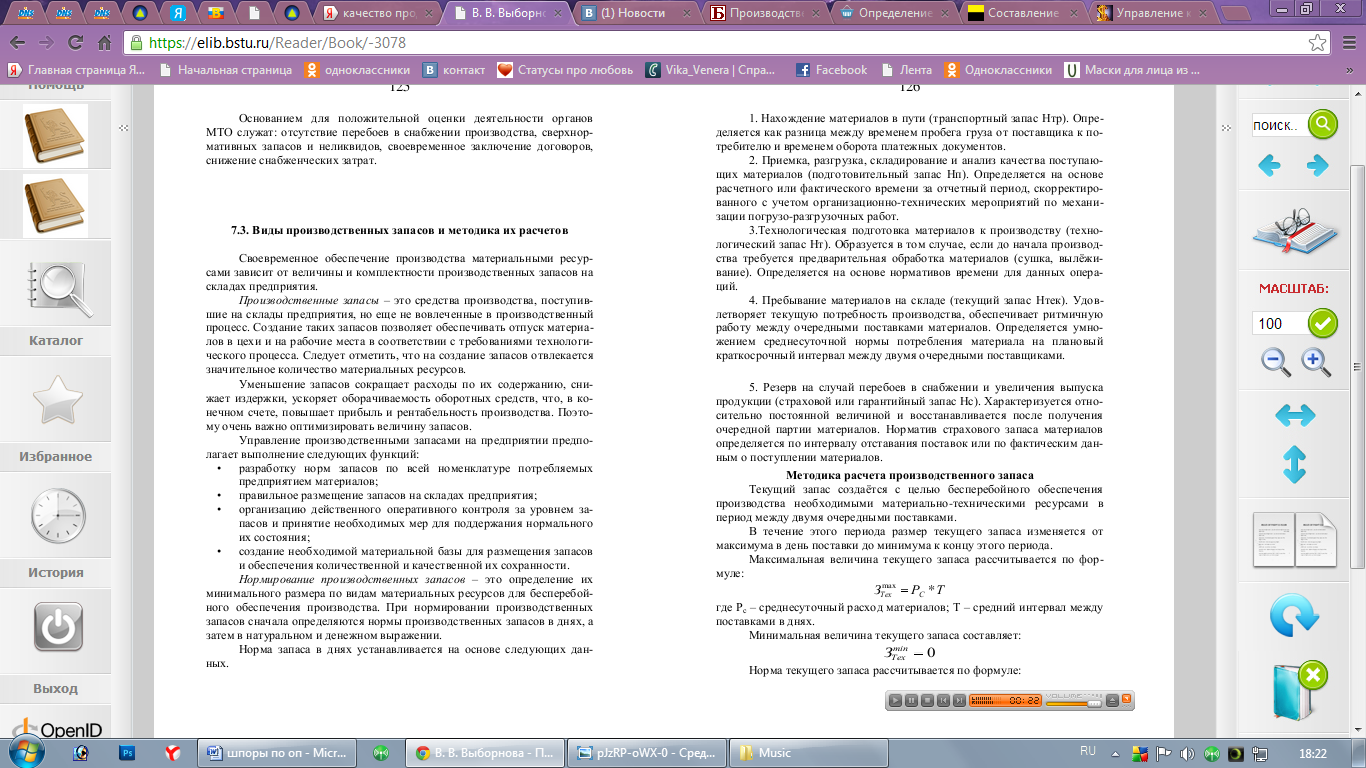Open 'Лента' bookmark
This screenshot has width=1366, height=768.
pyautogui.click(x=906, y=70)
